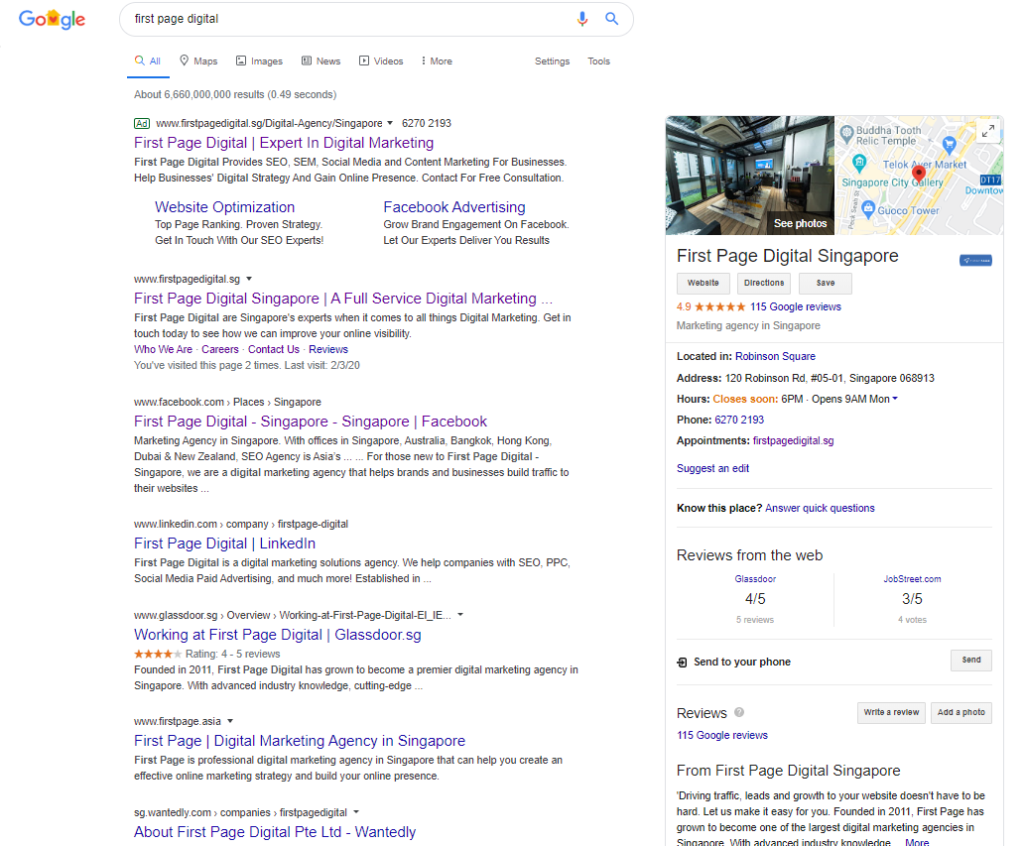Click the Google logo
The height and width of the screenshot is (846, 1024).
coord(52,19)
